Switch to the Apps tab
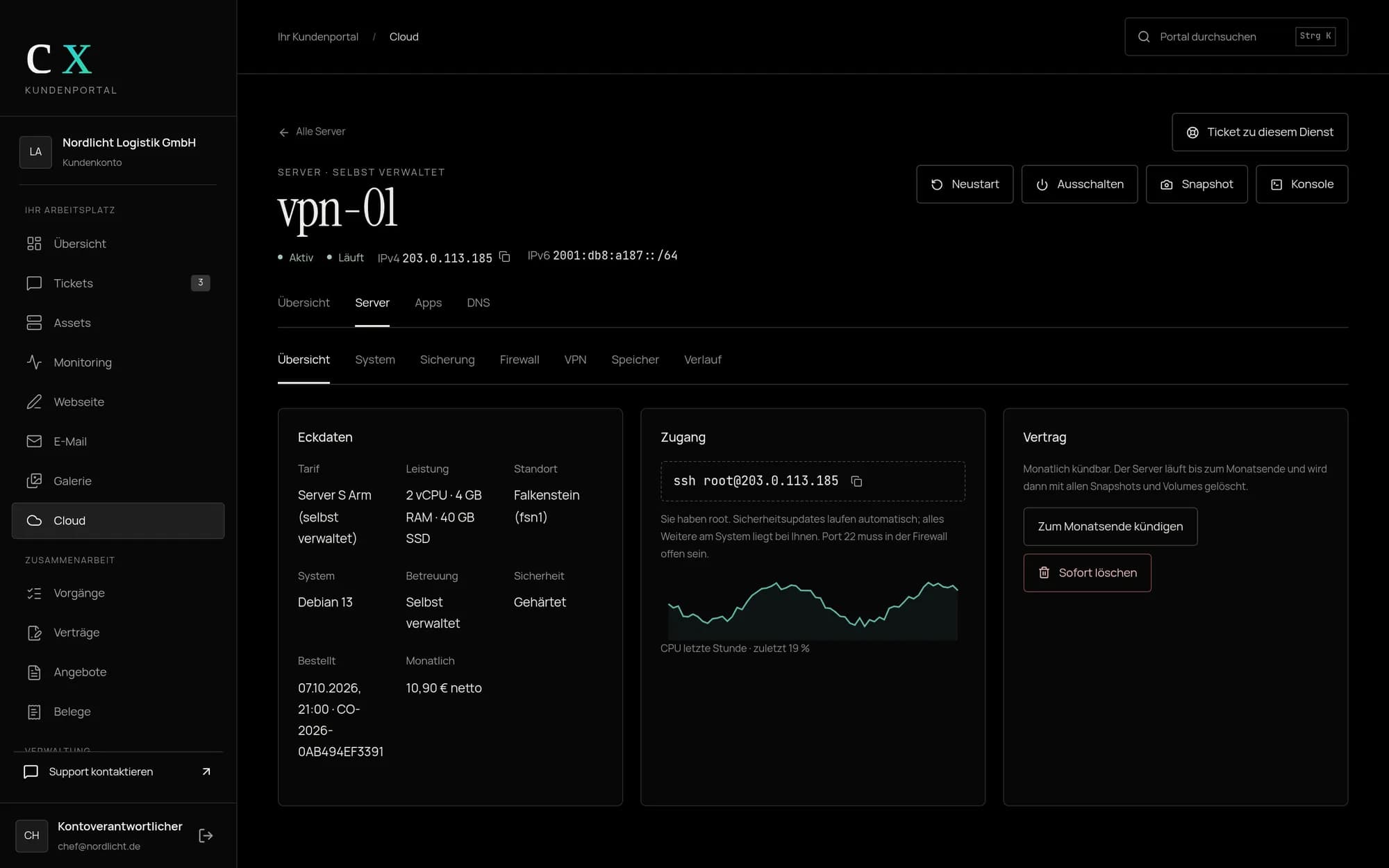The height and width of the screenshot is (868, 1389). (428, 303)
